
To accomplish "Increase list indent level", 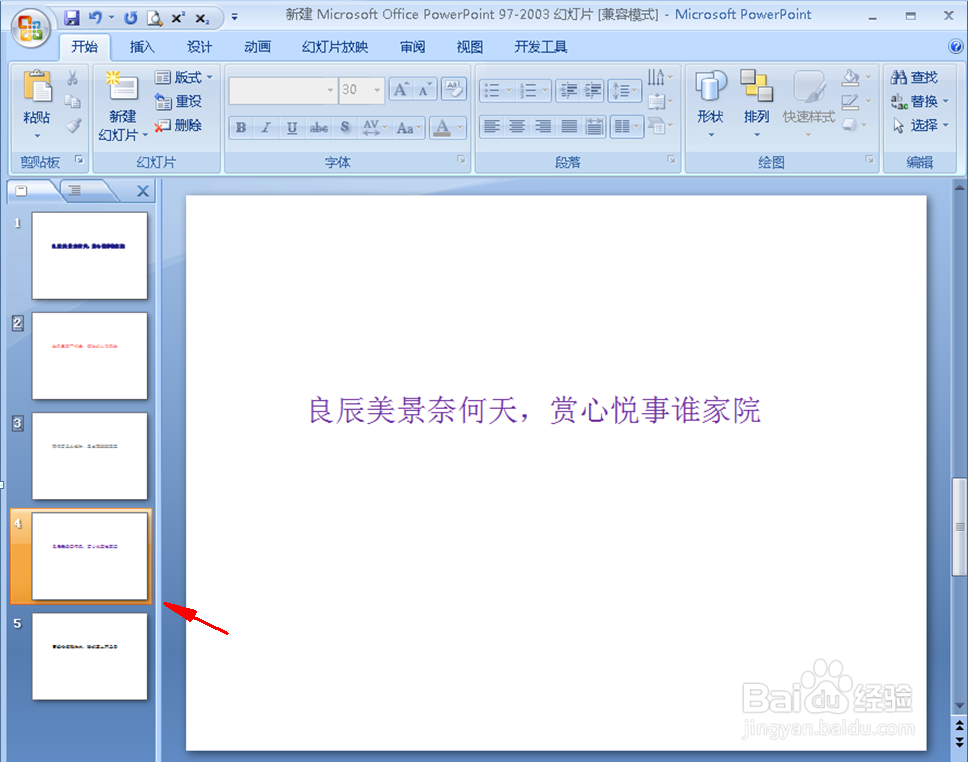I will (x=592, y=90).
